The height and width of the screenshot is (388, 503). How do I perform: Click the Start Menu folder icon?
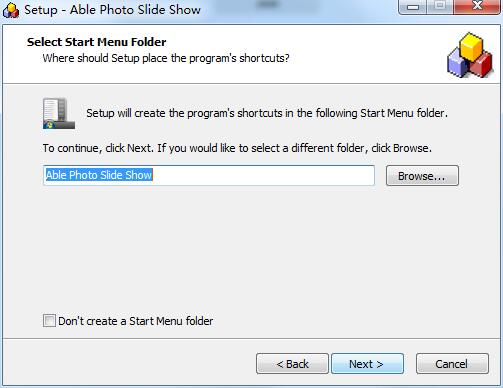(59, 113)
